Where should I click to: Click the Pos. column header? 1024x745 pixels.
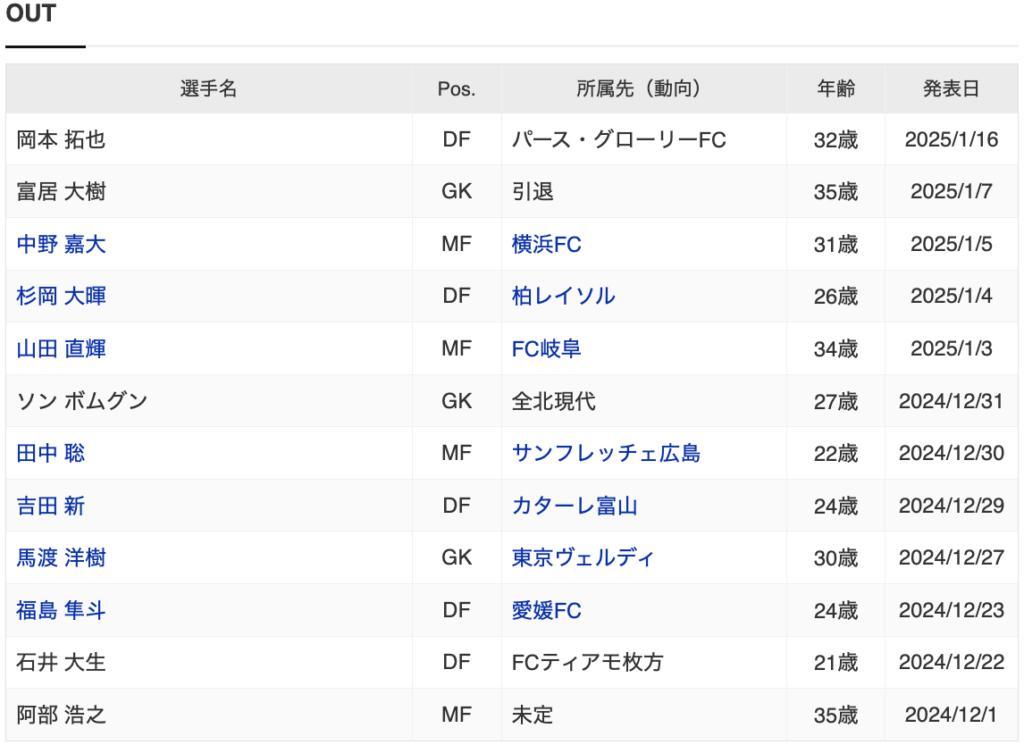click(x=456, y=88)
